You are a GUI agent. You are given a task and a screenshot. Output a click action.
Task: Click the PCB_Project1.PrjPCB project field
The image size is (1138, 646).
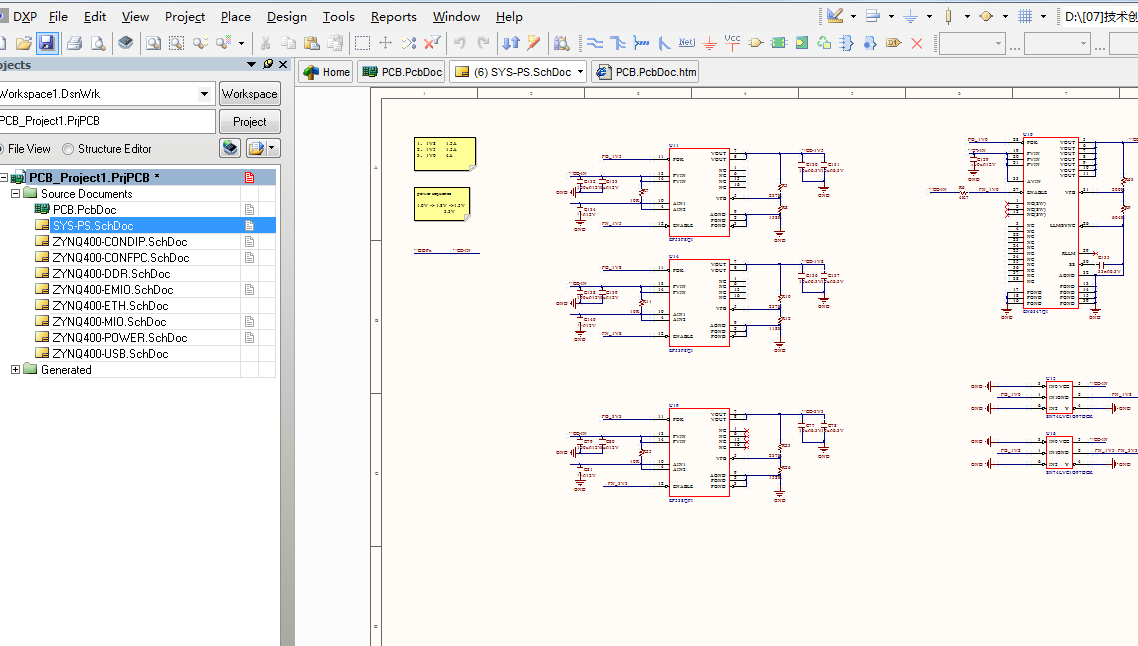tap(107, 121)
